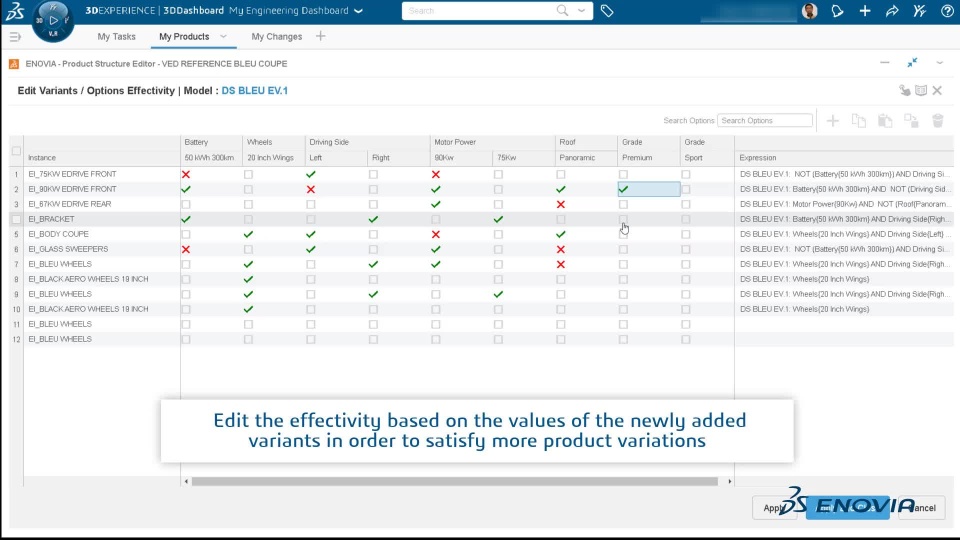The width and height of the screenshot is (960, 540).
Task: Restore widget size with arrows icon
Action: (x=912, y=62)
